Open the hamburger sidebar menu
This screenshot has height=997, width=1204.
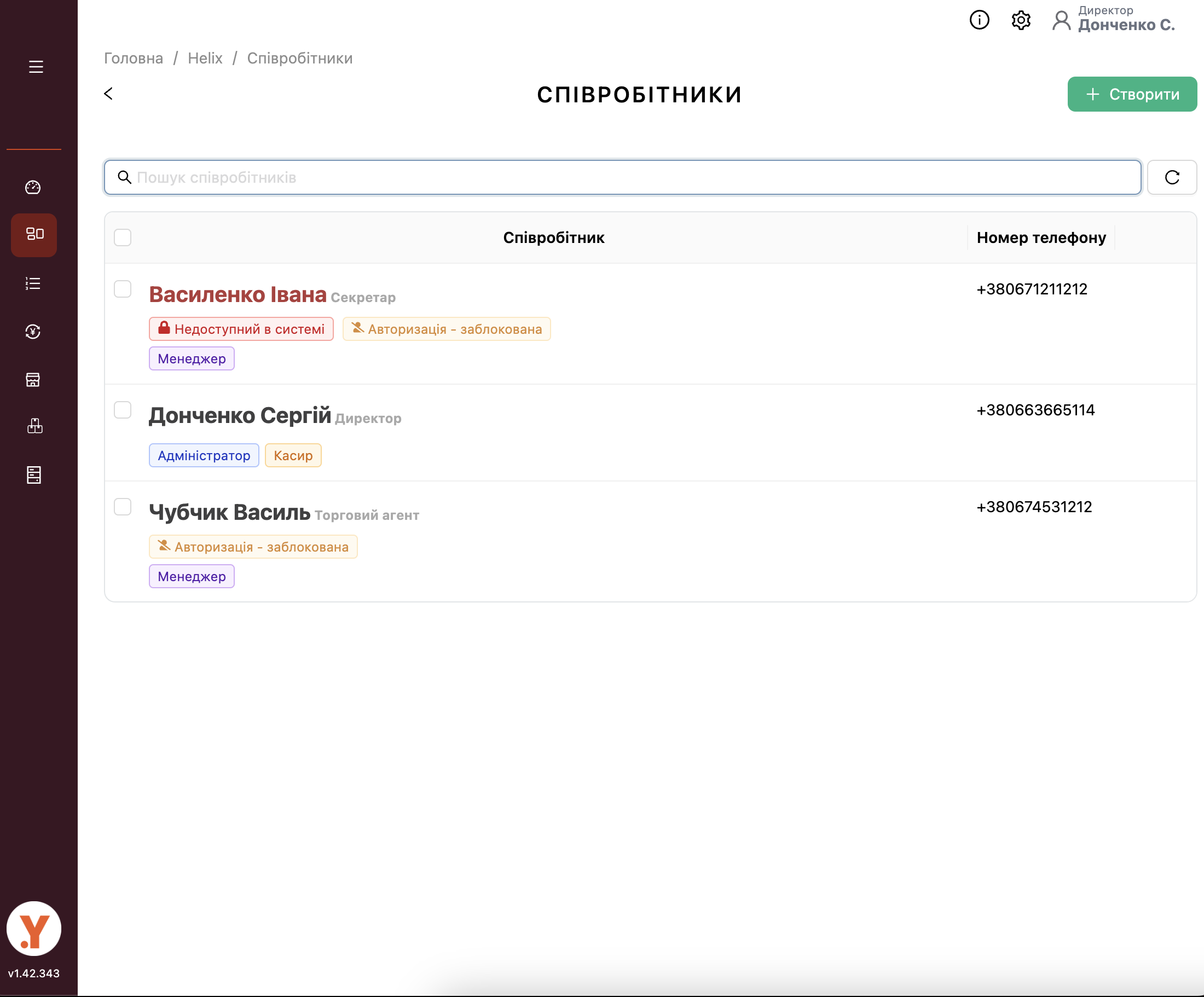(36, 67)
